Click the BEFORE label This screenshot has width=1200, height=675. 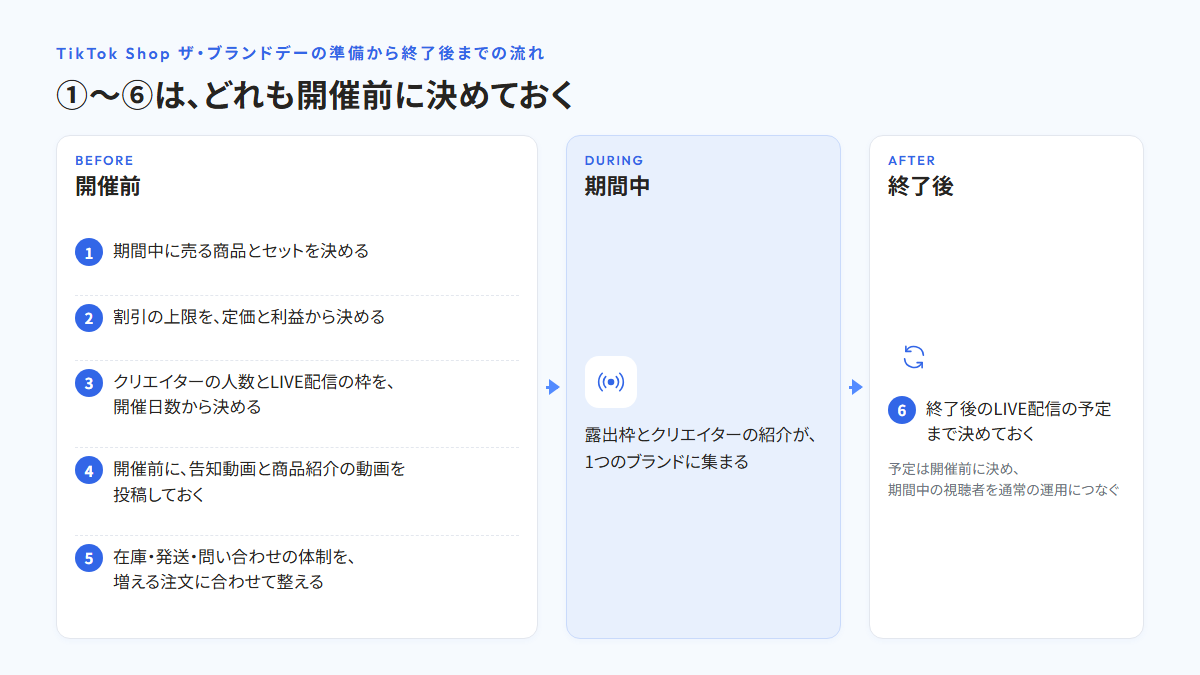coord(104,160)
